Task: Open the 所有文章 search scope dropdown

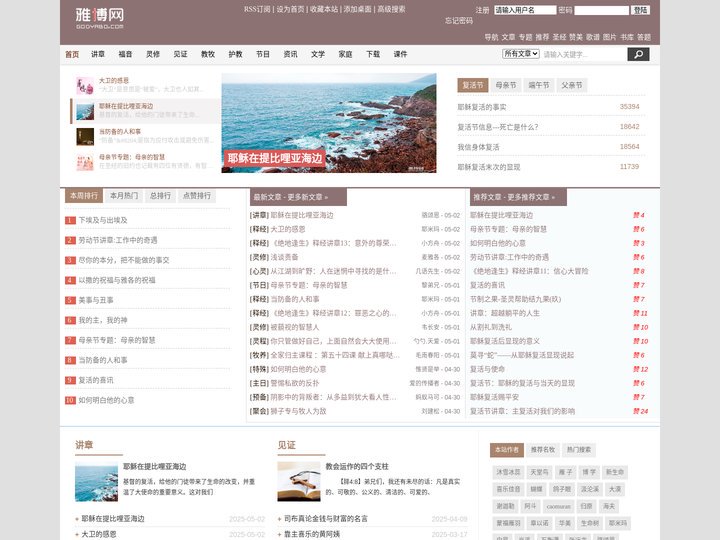Action: pos(521,54)
